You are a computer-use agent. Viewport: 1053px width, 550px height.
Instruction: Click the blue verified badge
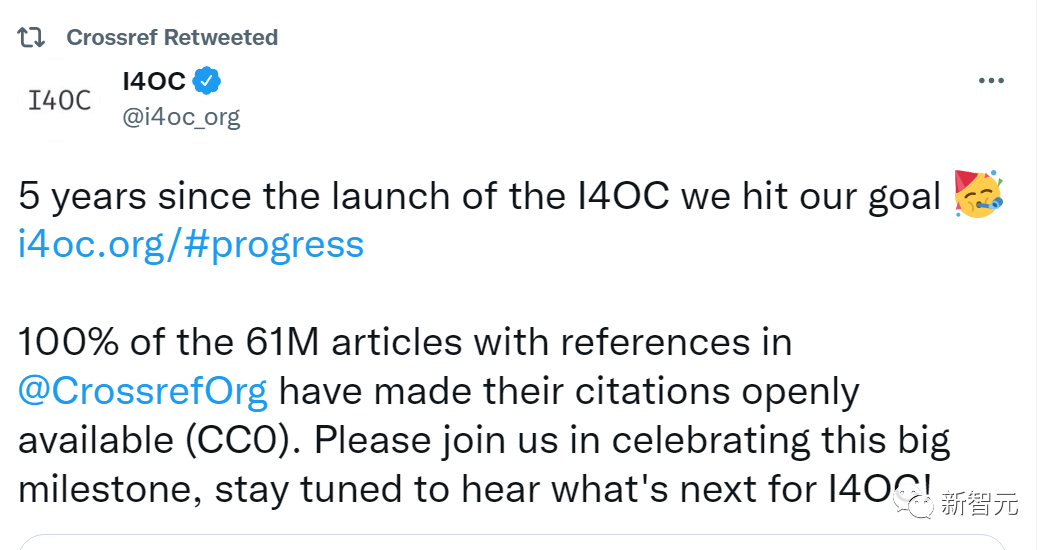[207, 81]
